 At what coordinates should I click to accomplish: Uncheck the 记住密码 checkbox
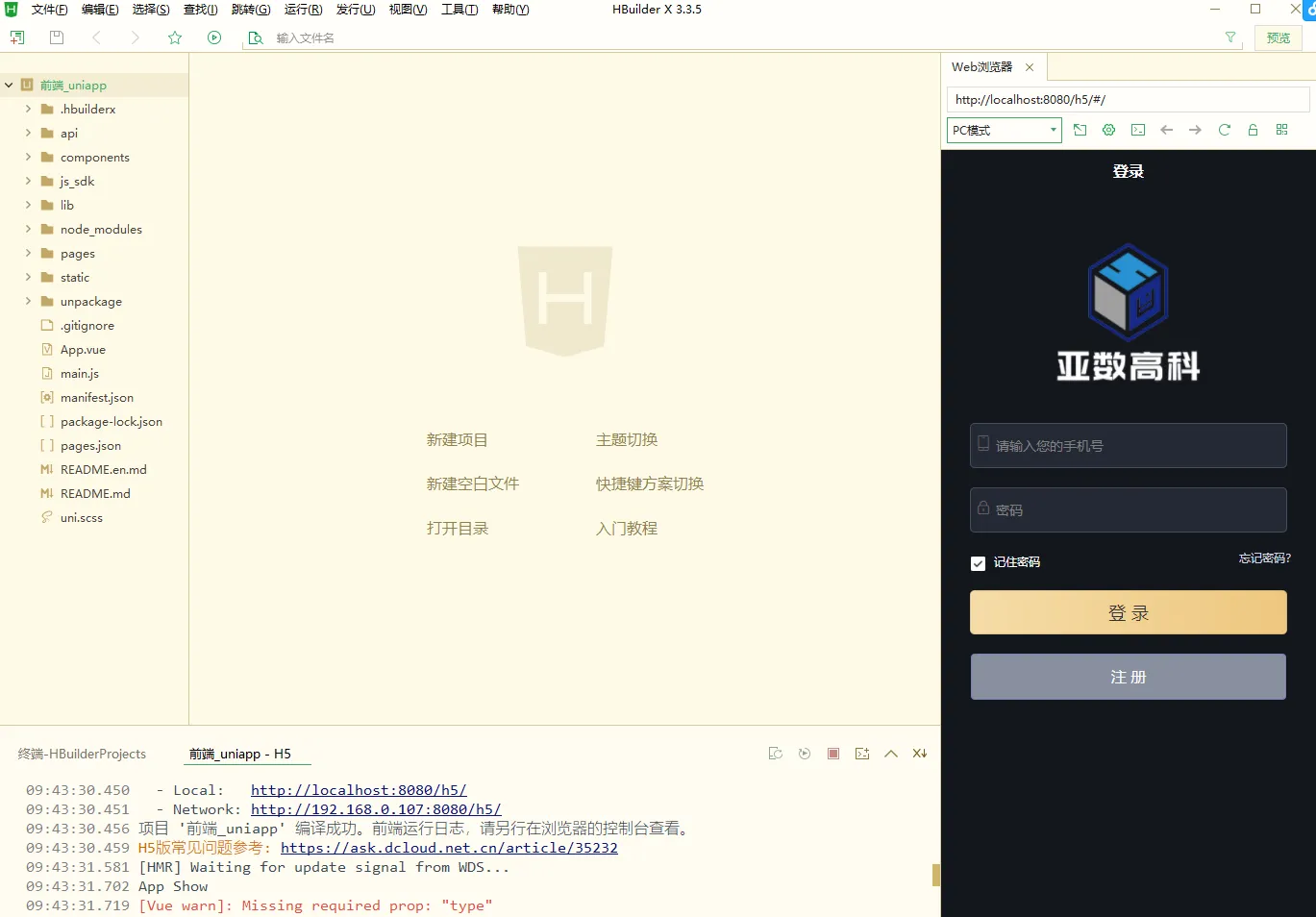(x=978, y=563)
